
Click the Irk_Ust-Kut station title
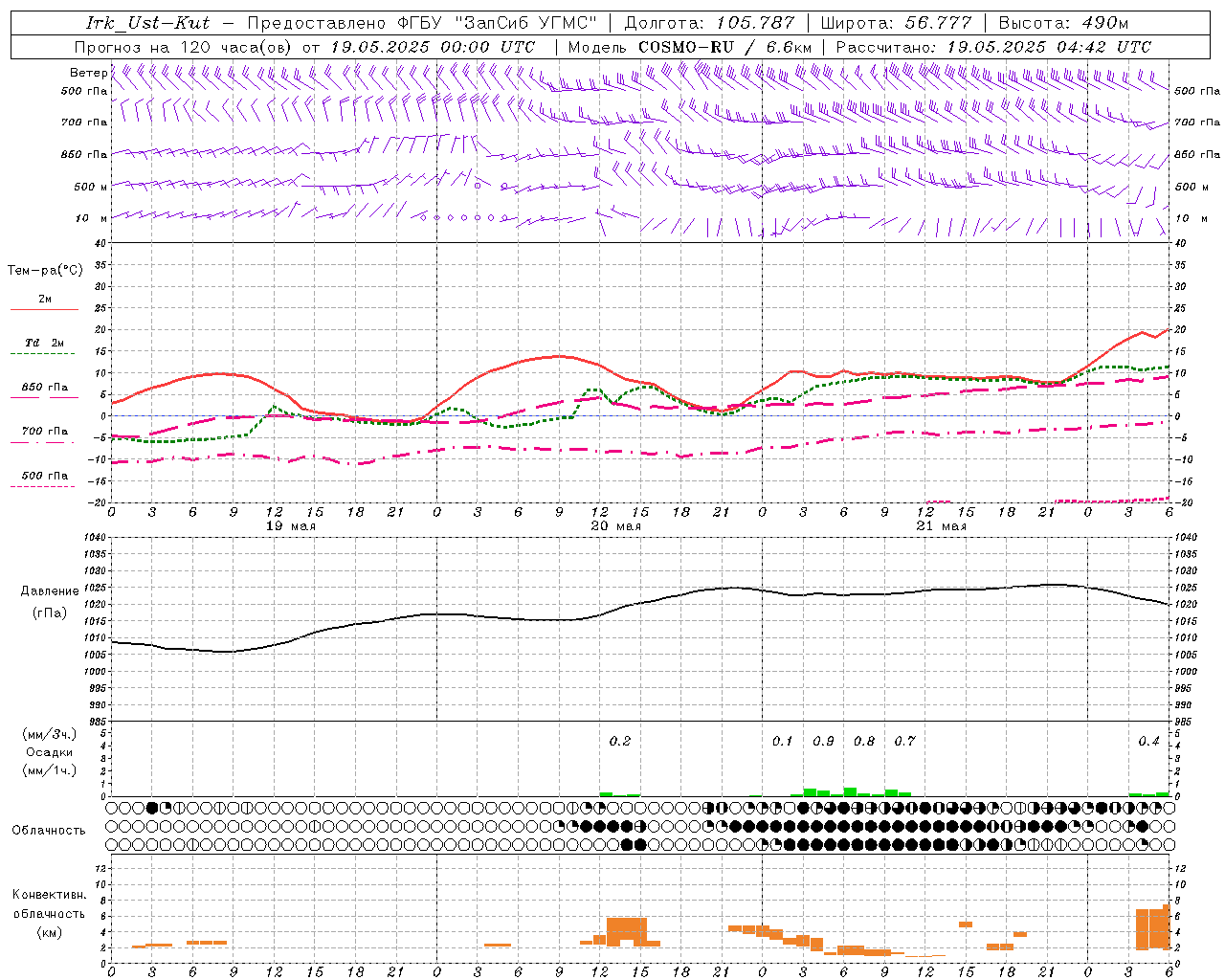(x=148, y=23)
